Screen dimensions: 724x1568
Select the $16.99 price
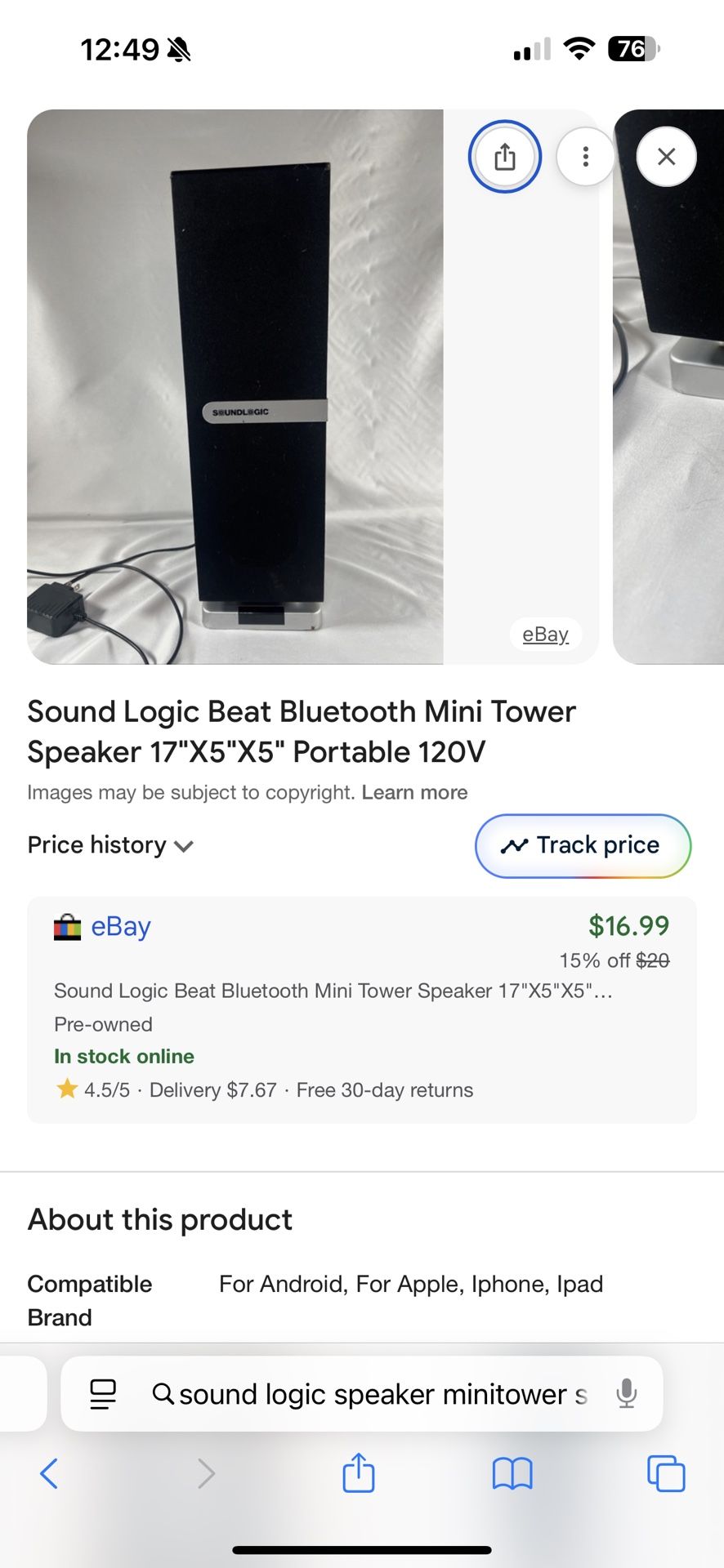pyautogui.click(x=628, y=926)
